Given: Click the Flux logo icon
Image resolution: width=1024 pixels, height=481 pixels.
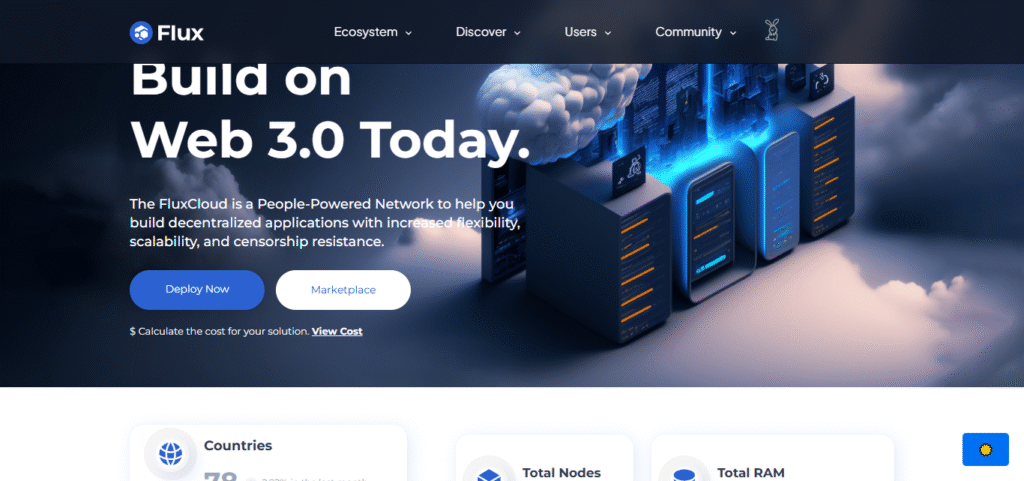Looking at the screenshot, I should 141,32.
